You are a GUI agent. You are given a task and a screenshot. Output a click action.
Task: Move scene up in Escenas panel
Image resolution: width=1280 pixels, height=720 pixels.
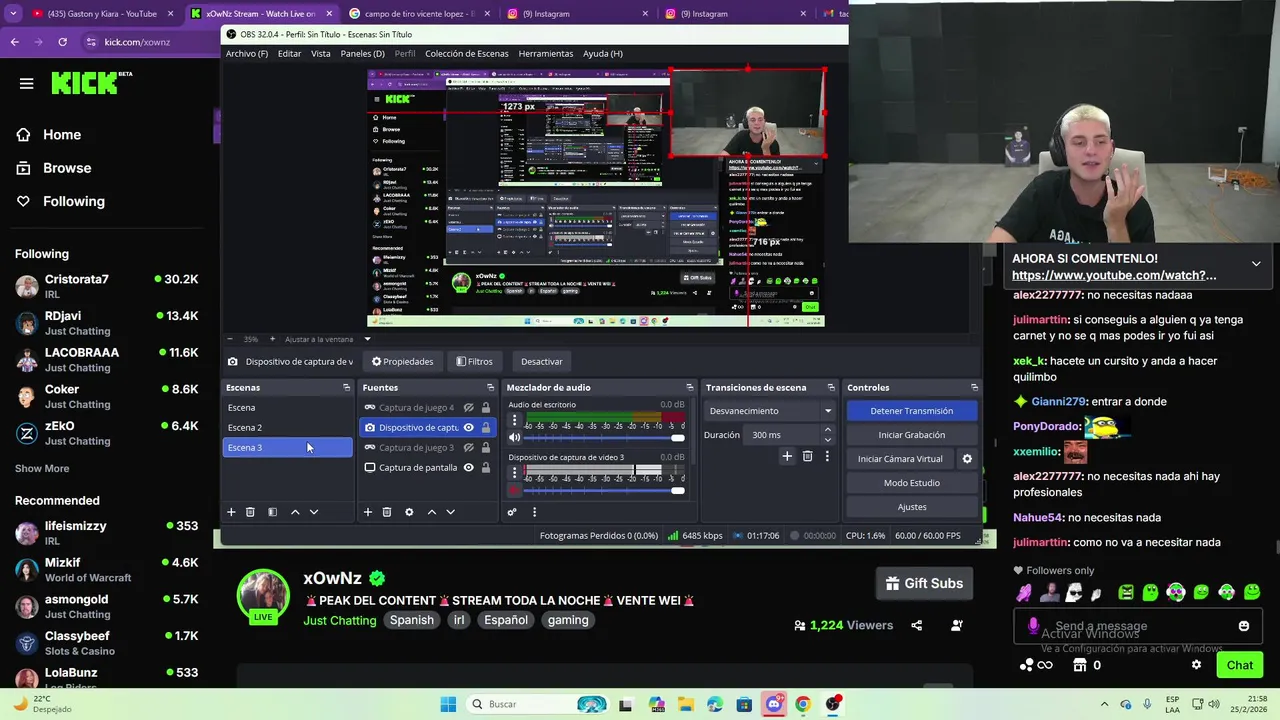click(x=295, y=512)
